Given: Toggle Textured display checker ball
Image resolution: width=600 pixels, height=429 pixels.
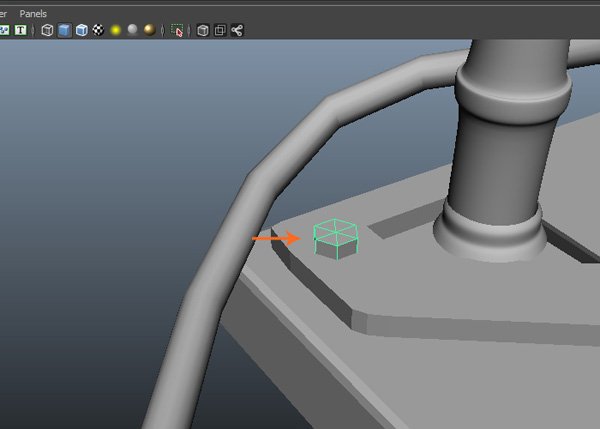Looking at the screenshot, I should 98,30.
